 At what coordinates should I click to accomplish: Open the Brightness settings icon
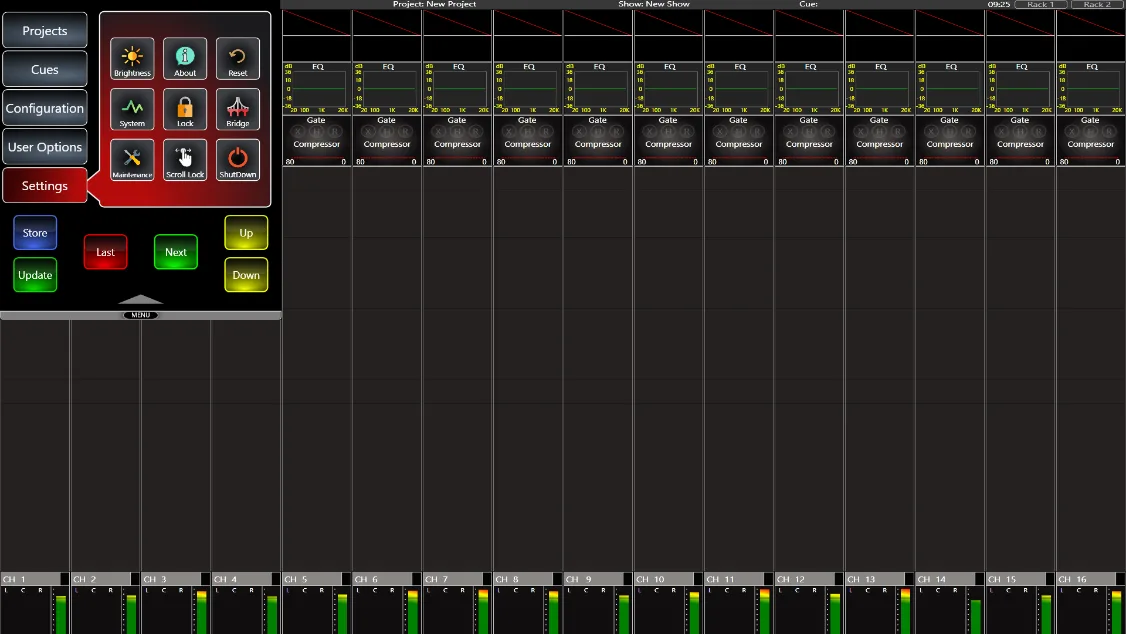point(132,58)
